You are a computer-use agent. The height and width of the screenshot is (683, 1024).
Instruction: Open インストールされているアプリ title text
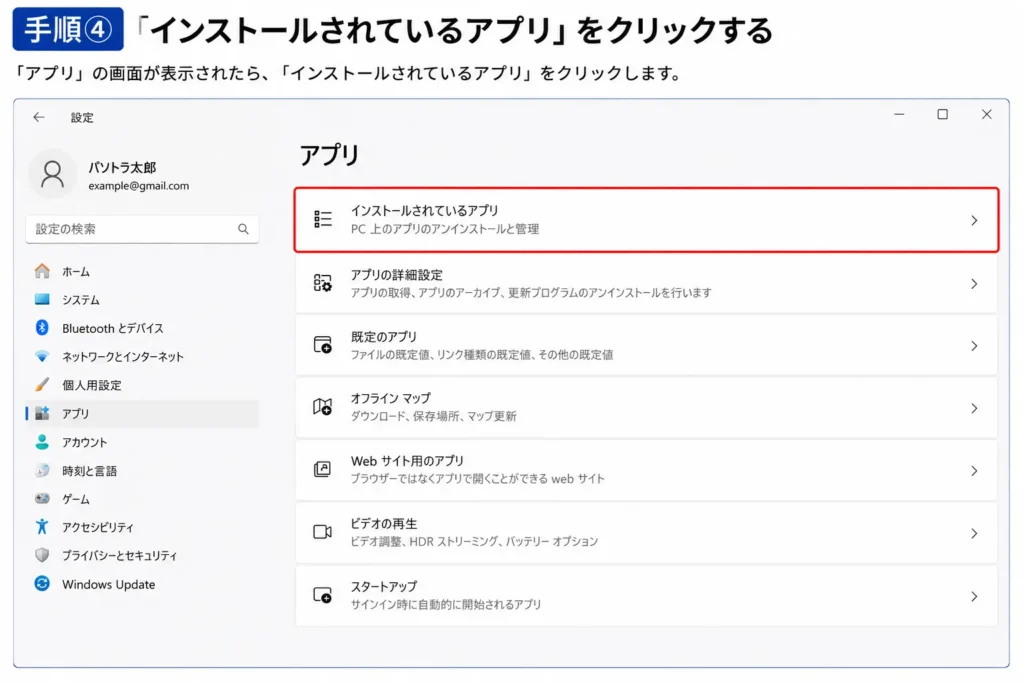tap(424, 211)
